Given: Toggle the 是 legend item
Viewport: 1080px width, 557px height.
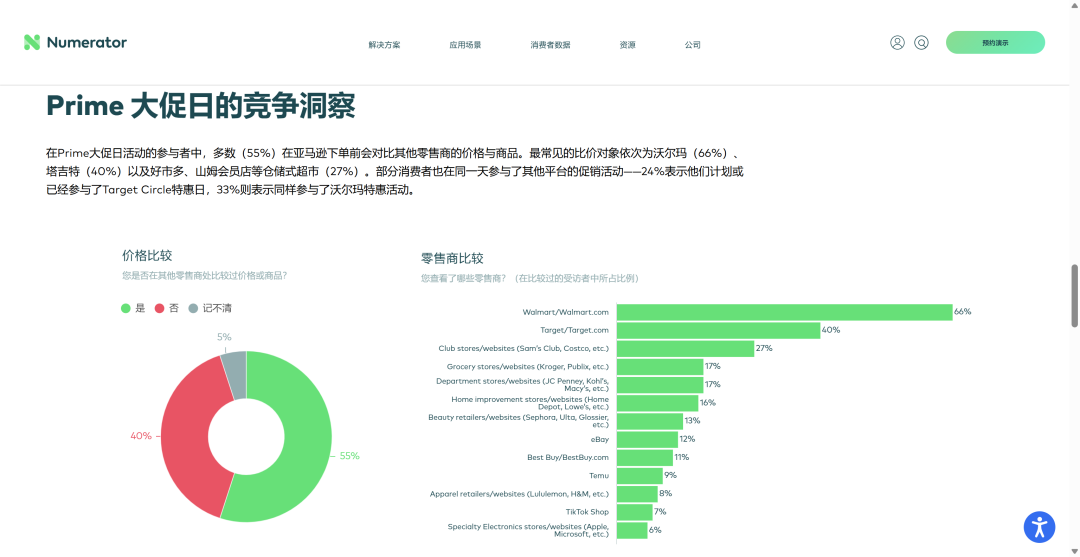Looking at the screenshot, I should (x=134, y=308).
